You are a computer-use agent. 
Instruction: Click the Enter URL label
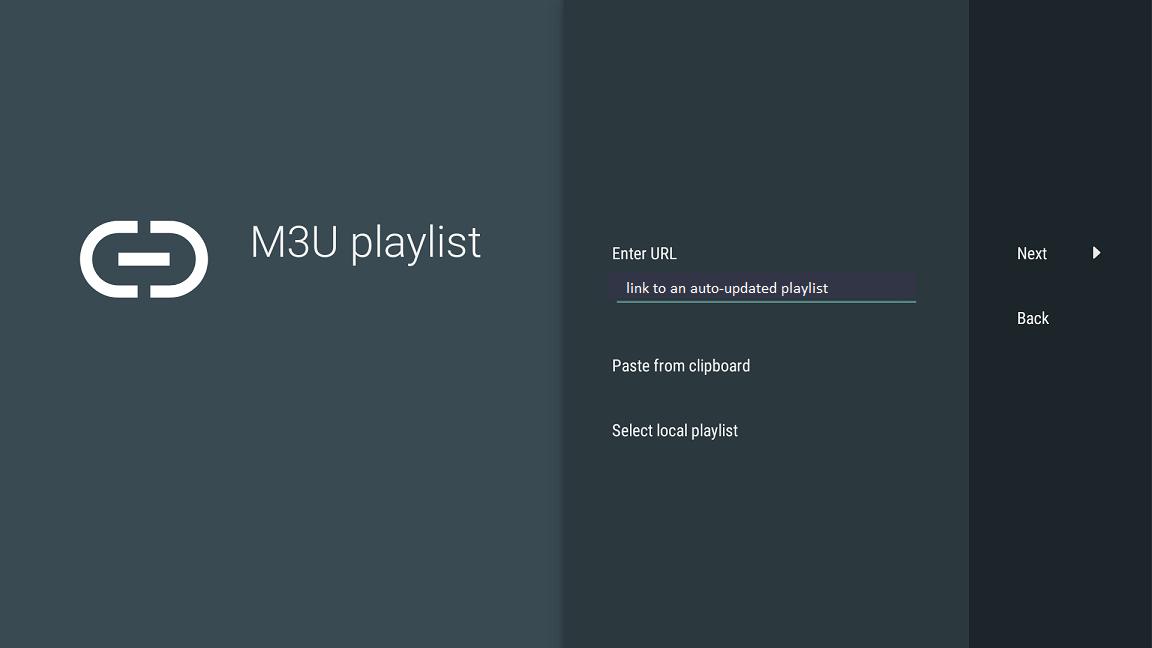coord(644,253)
